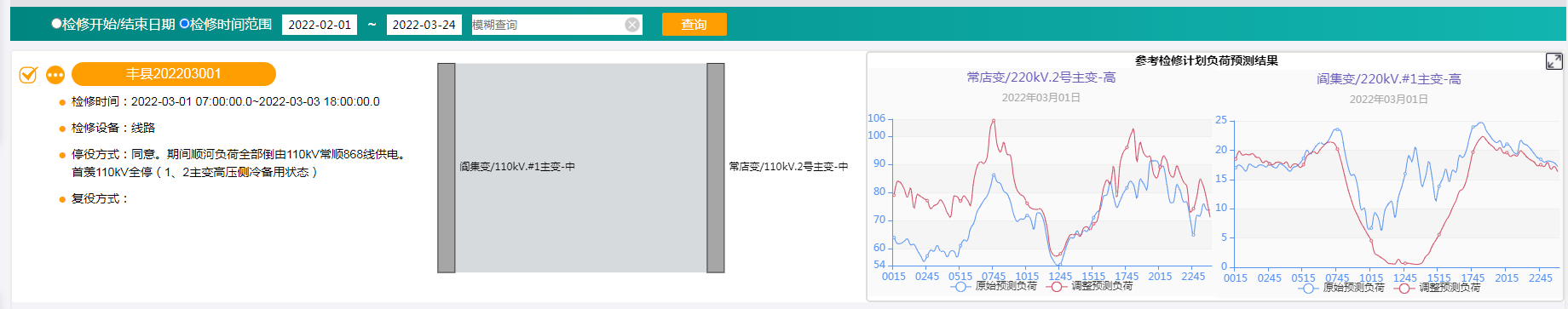Image resolution: width=1568 pixels, height=309 pixels.
Task: Toggle 原始预测负荷 legend marker in the 阎集变 chart
Action: [x=1308, y=289]
